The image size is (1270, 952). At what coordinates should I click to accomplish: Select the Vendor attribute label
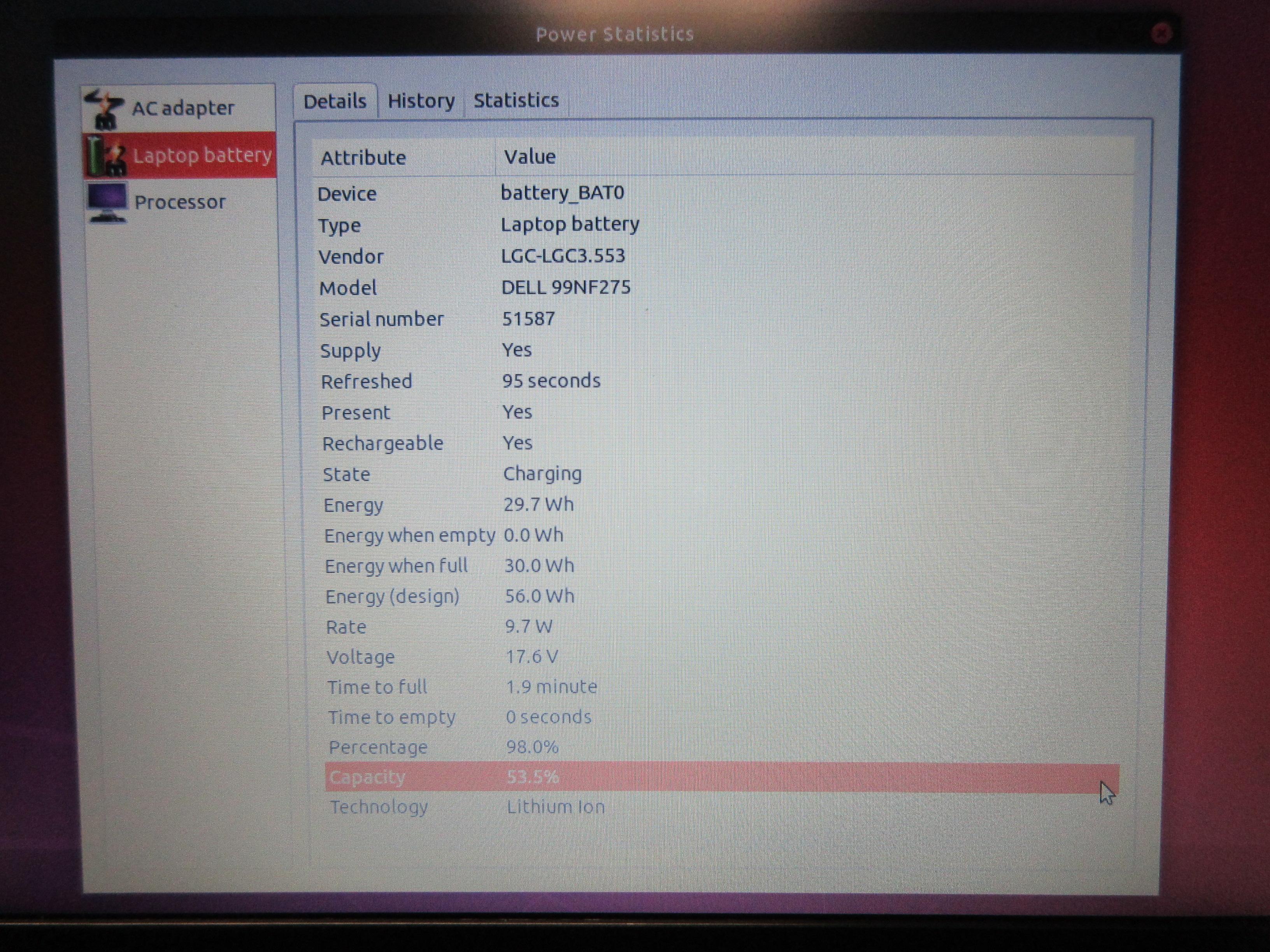click(x=351, y=257)
